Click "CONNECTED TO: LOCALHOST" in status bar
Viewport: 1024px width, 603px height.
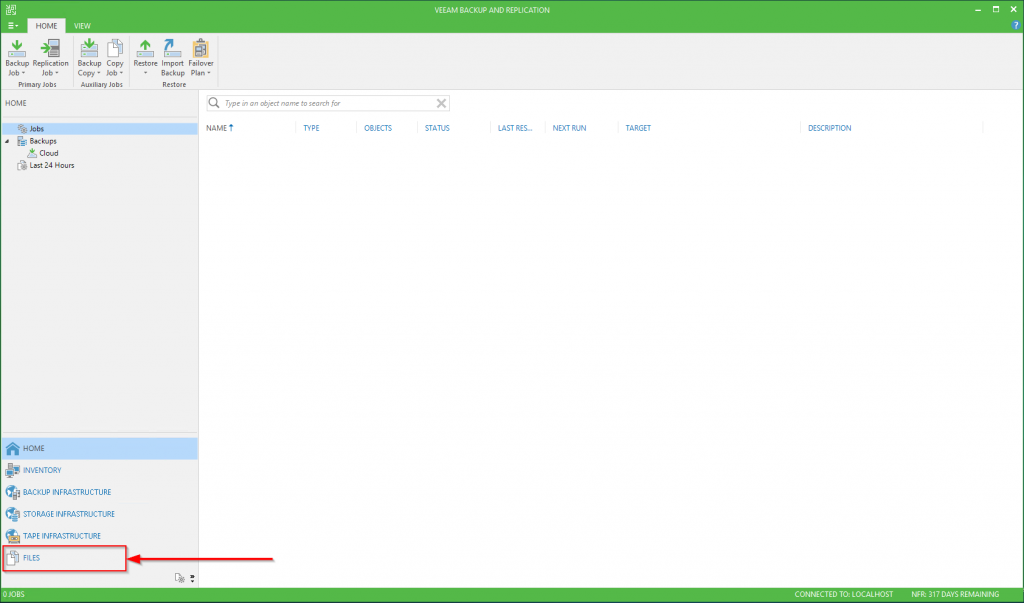844,595
